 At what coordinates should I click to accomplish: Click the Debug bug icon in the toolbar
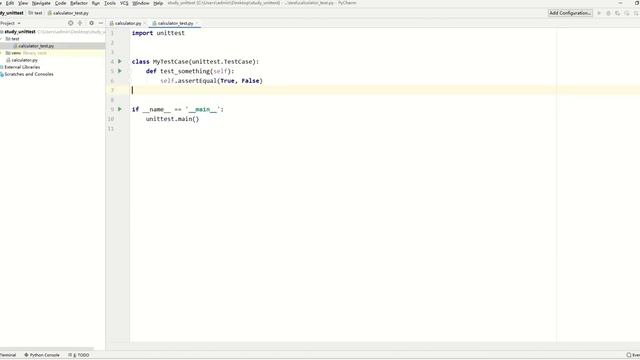pos(608,13)
